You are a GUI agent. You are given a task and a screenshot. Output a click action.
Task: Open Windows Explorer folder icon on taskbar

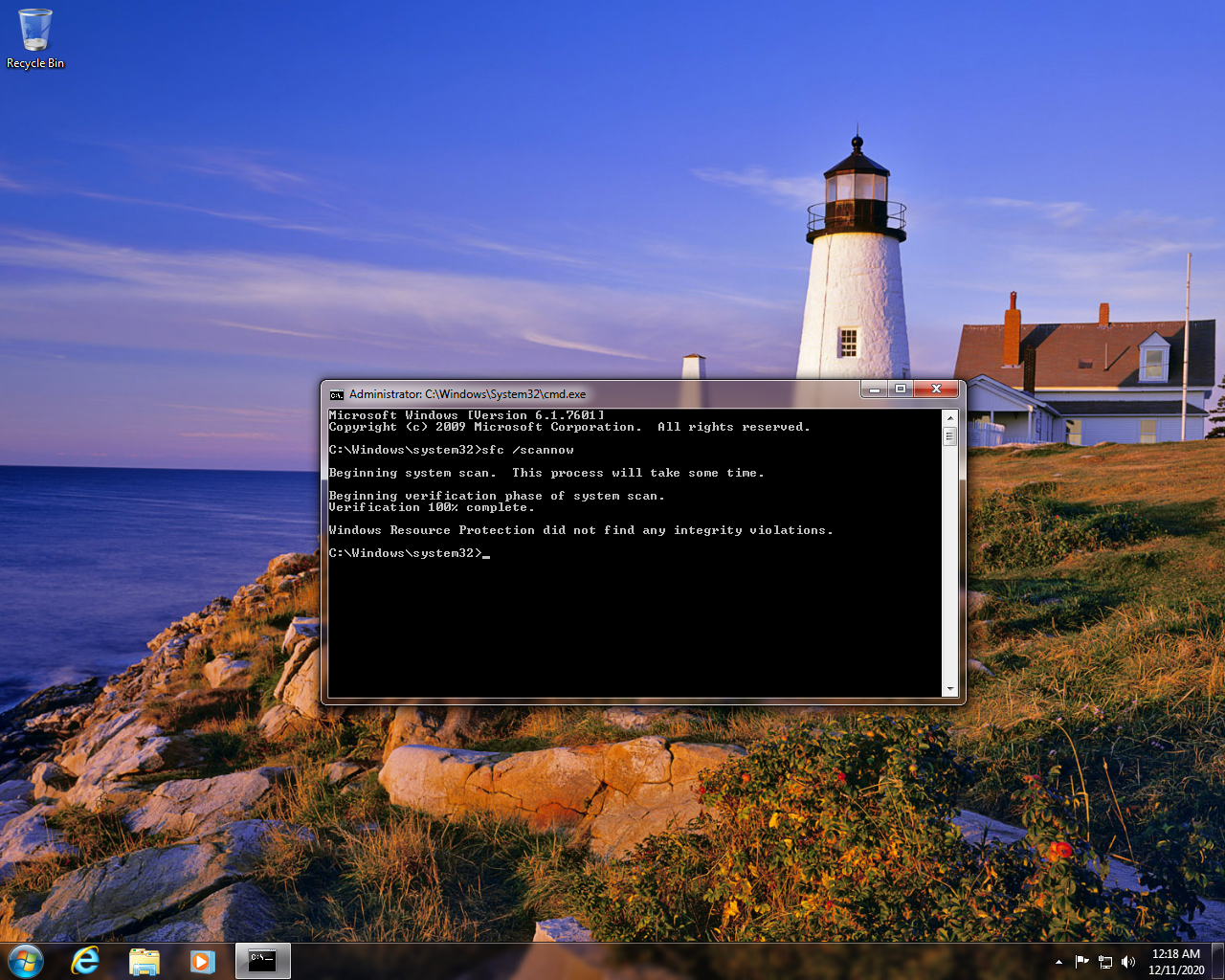(145, 961)
